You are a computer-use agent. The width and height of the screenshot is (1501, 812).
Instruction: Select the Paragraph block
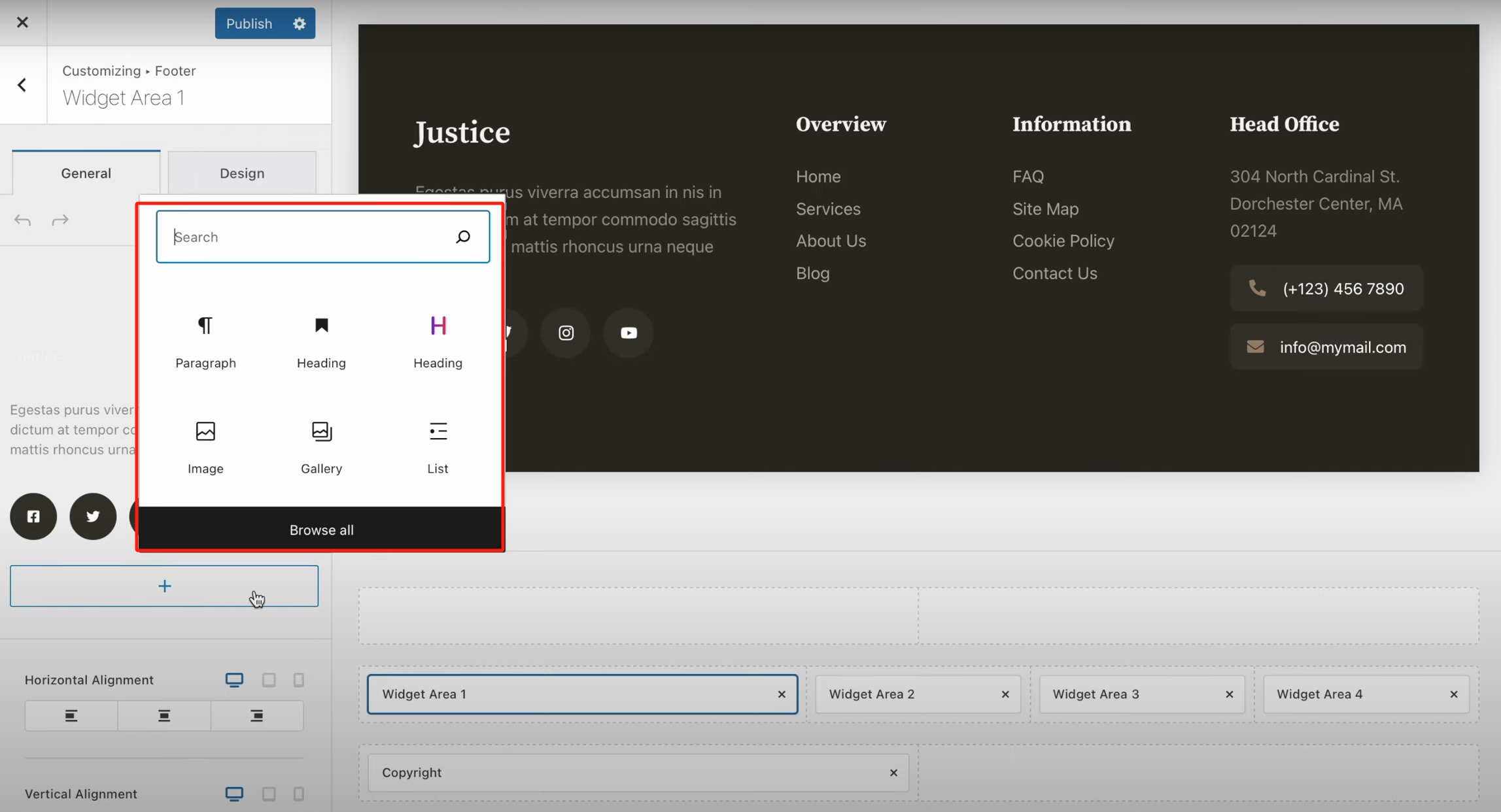[x=205, y=340]
